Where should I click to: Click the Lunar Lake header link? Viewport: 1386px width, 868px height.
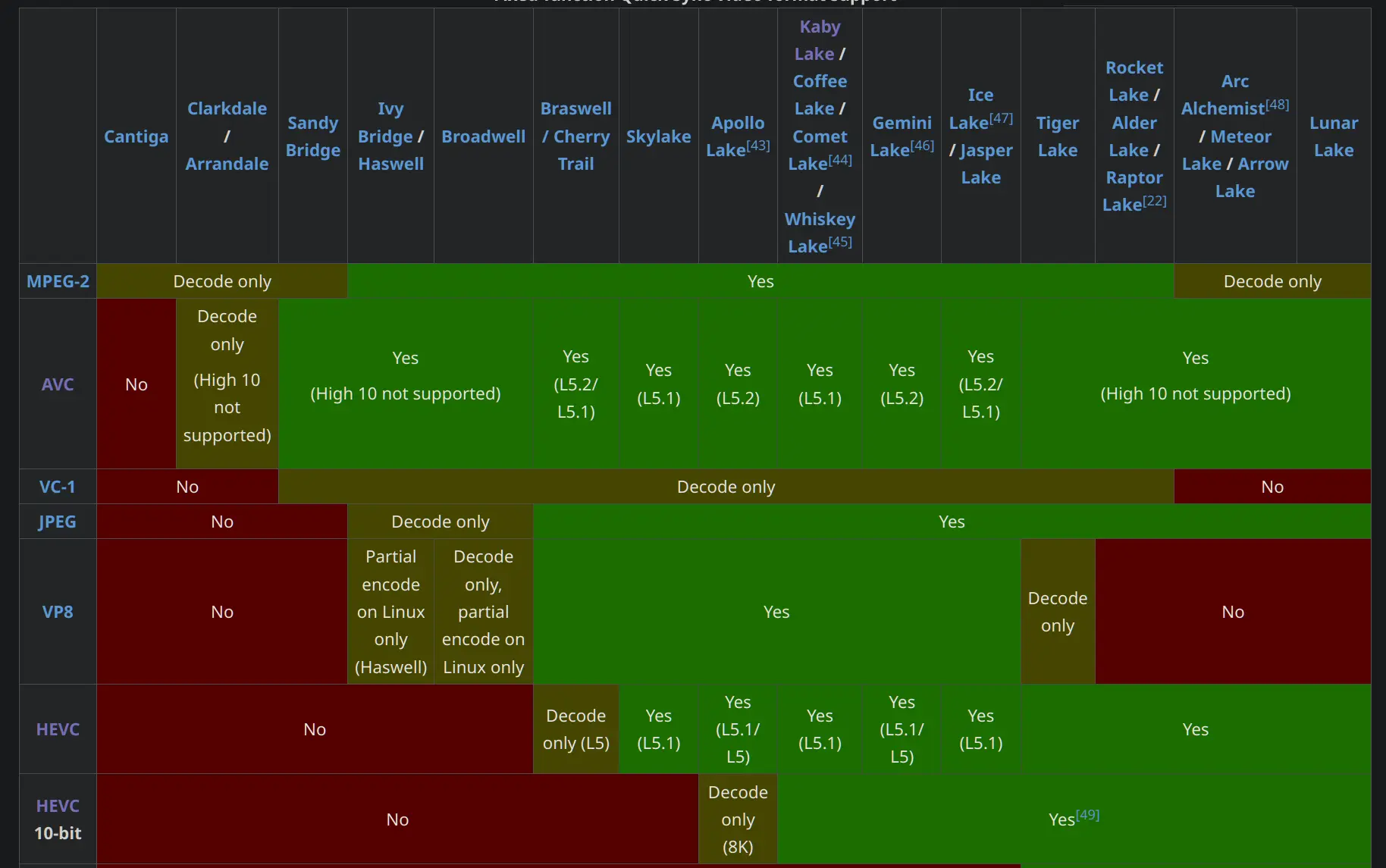point(1333,136)
